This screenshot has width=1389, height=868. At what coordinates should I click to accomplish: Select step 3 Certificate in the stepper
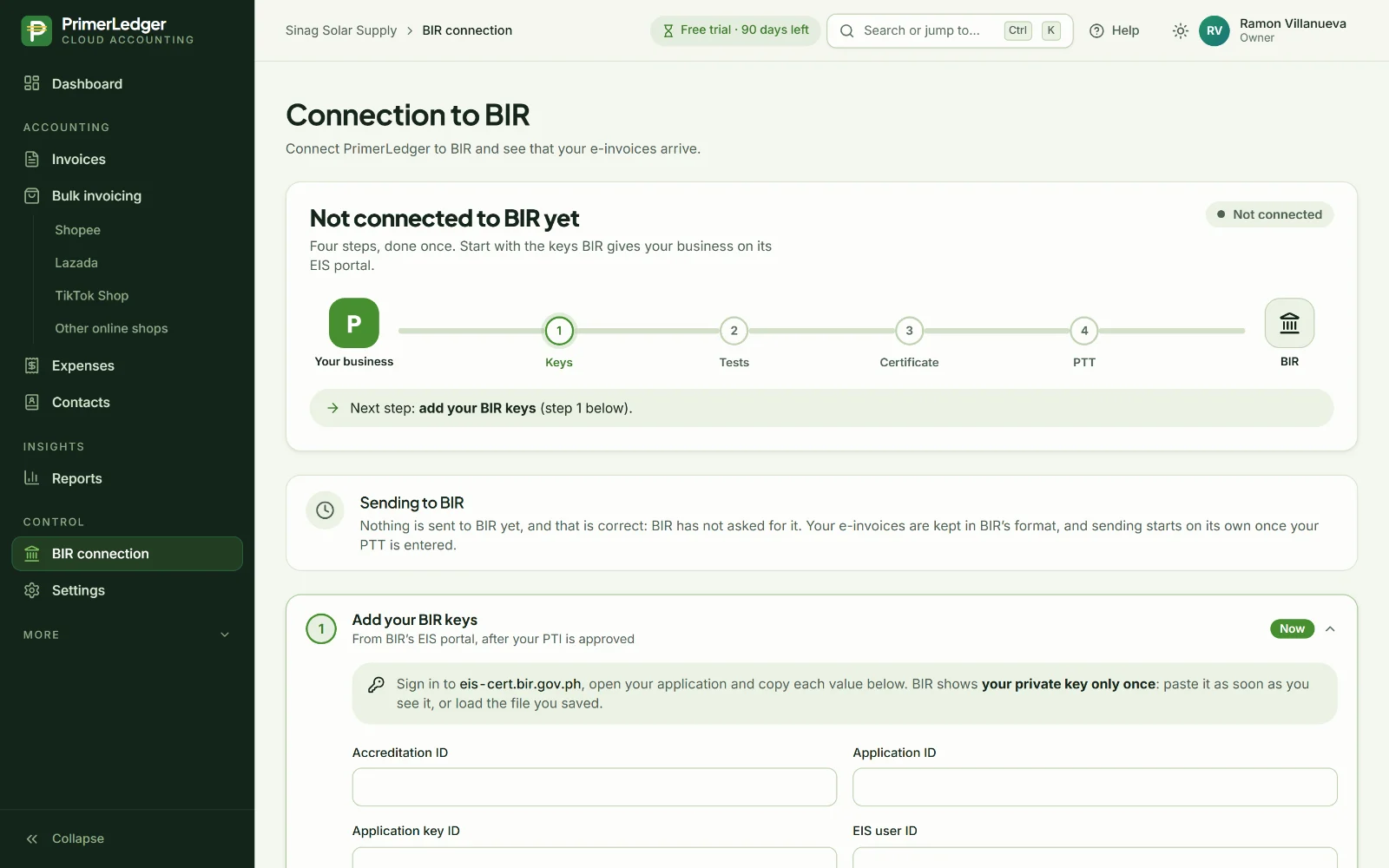909,331
